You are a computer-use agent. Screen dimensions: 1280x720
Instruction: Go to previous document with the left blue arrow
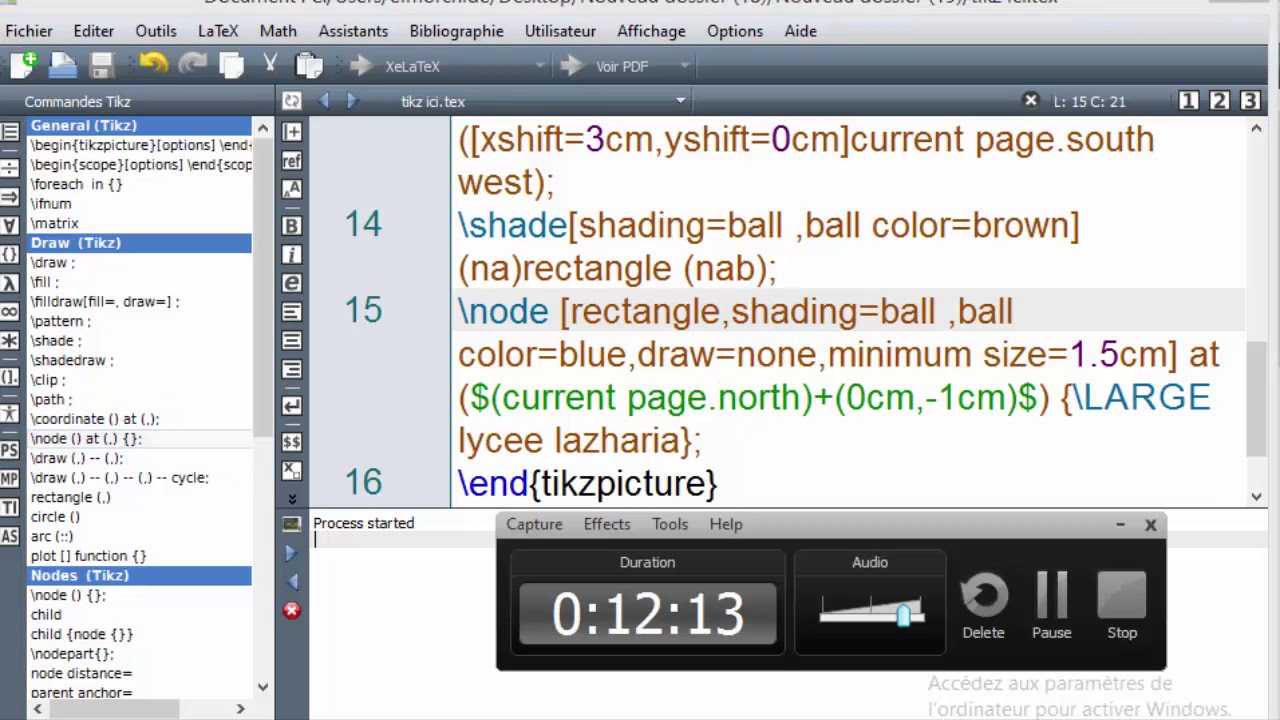[324, 100]
